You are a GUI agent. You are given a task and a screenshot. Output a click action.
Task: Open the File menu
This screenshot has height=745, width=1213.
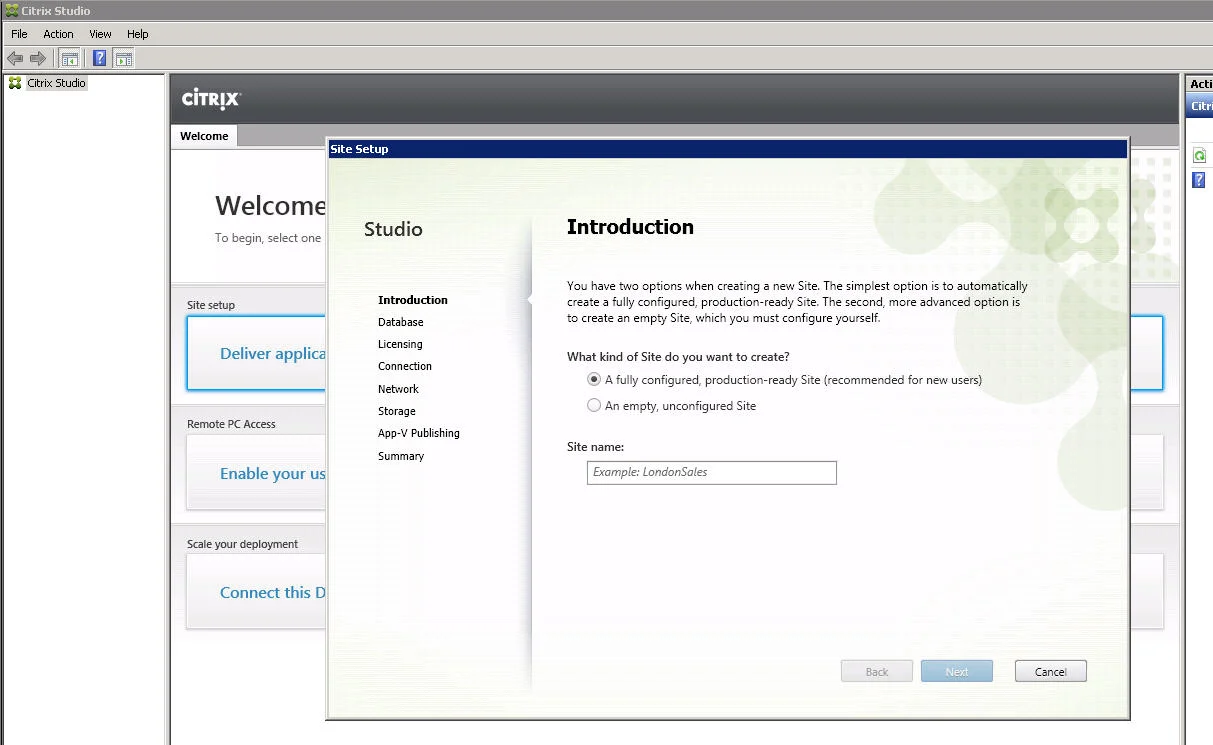(19, 34)
